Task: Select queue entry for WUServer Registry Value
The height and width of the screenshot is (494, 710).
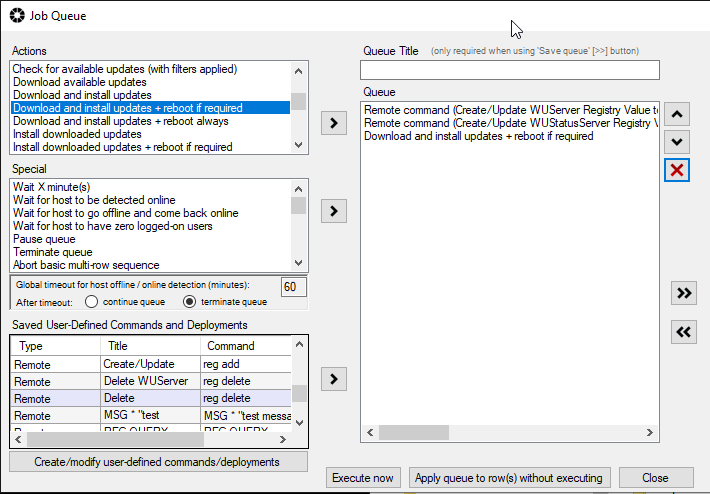Action: tap(510, 110)
